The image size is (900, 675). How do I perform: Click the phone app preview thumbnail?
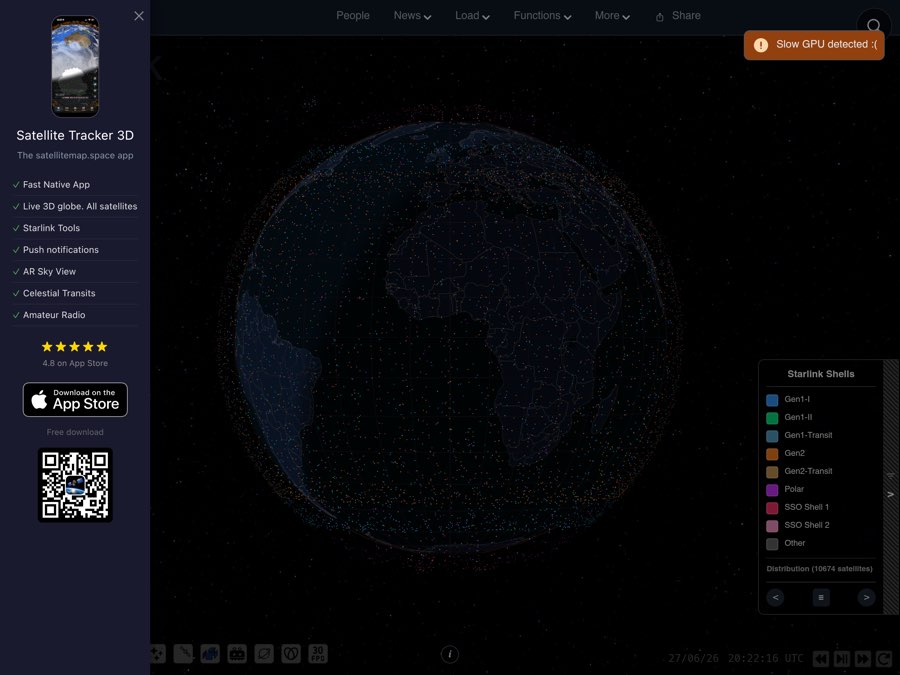[75, 67]
